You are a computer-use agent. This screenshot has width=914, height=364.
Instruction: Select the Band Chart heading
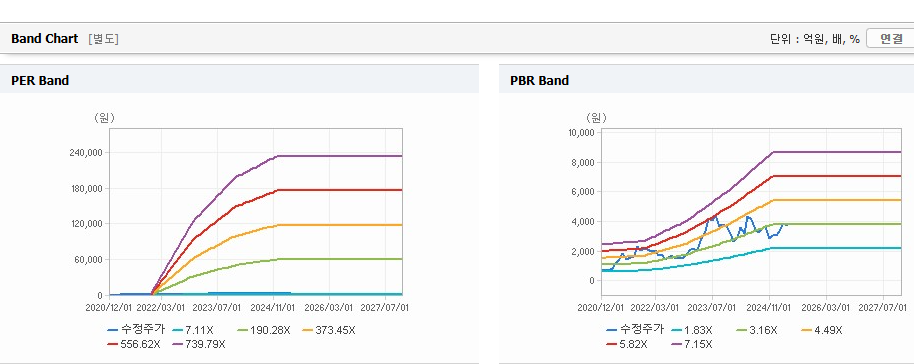[44, 38]
